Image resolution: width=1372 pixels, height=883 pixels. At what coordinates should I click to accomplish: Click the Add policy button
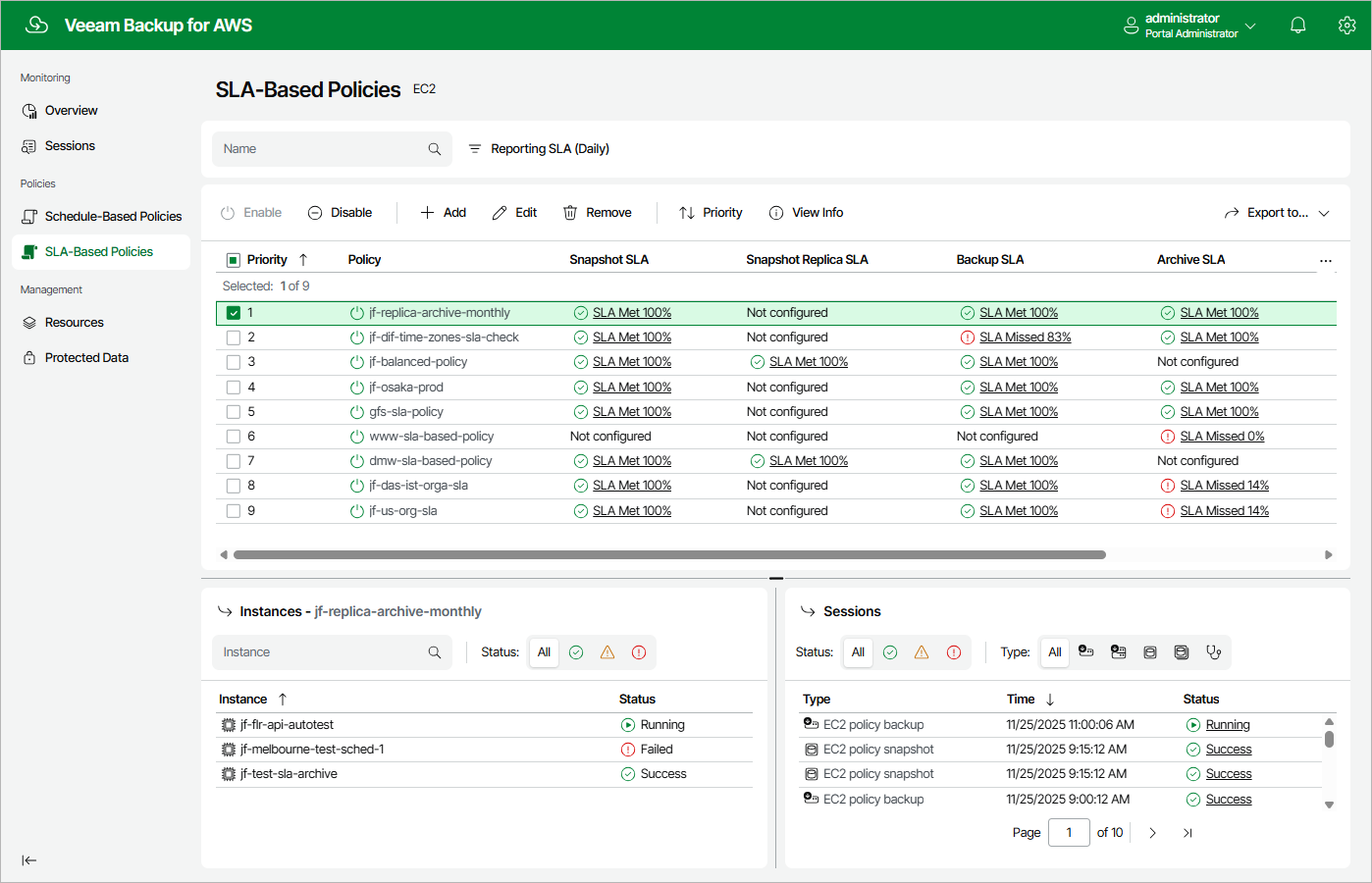click(444, 213)
